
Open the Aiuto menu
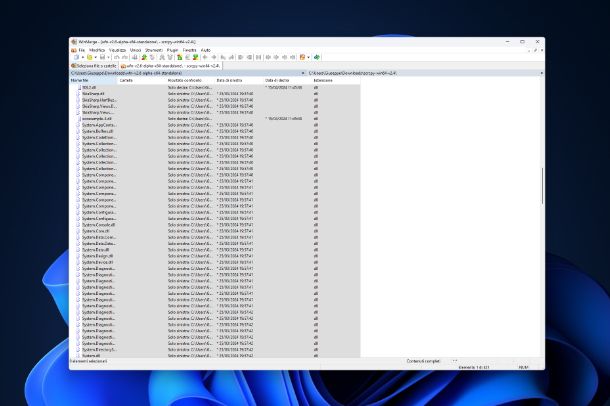coord(205,50)
